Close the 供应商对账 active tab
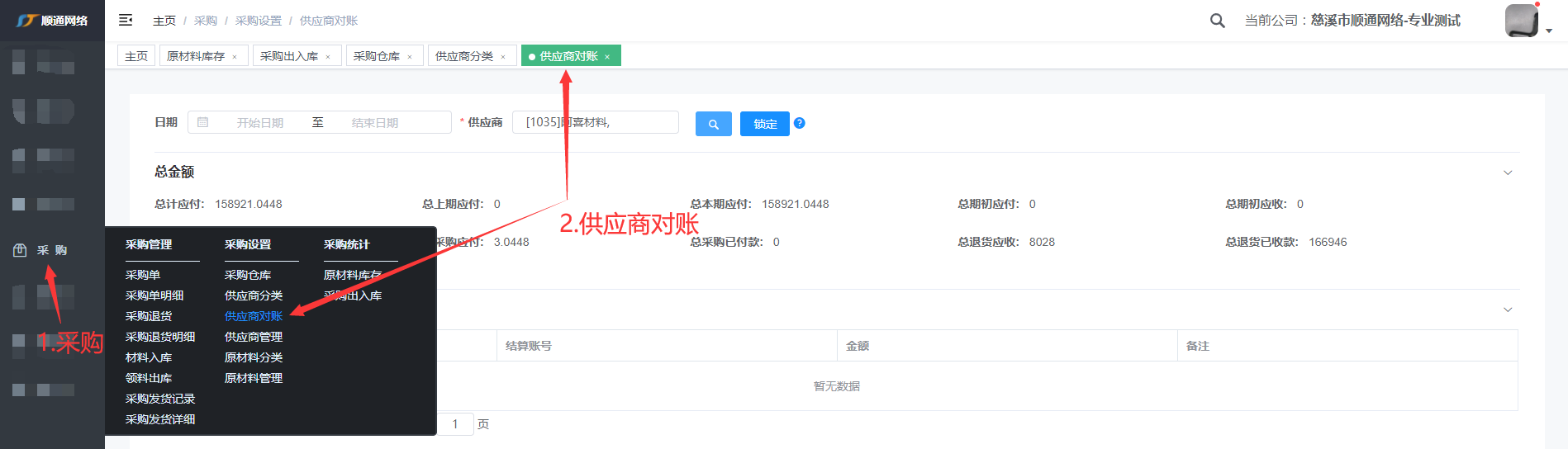 pyautogui.click(x=607, y=57)
